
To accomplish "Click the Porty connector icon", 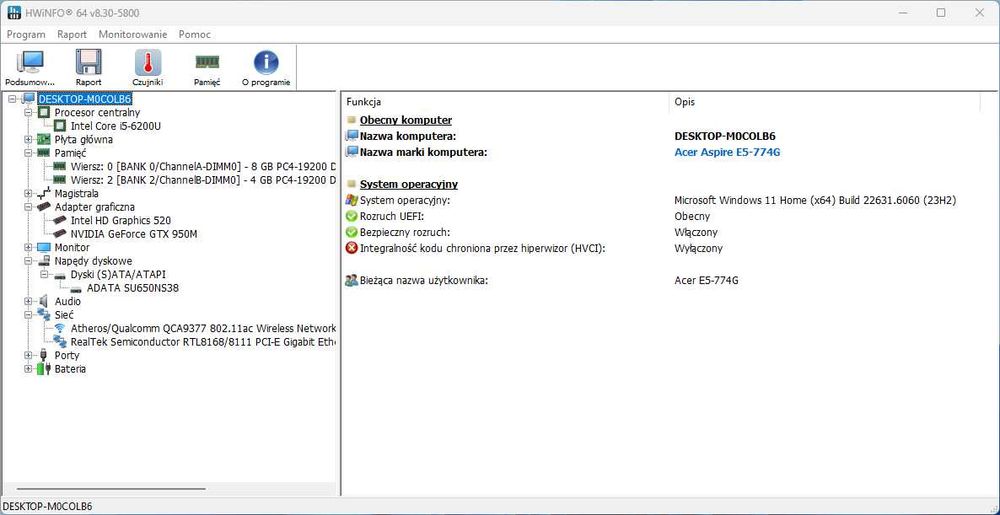I will tap(43, 355).
